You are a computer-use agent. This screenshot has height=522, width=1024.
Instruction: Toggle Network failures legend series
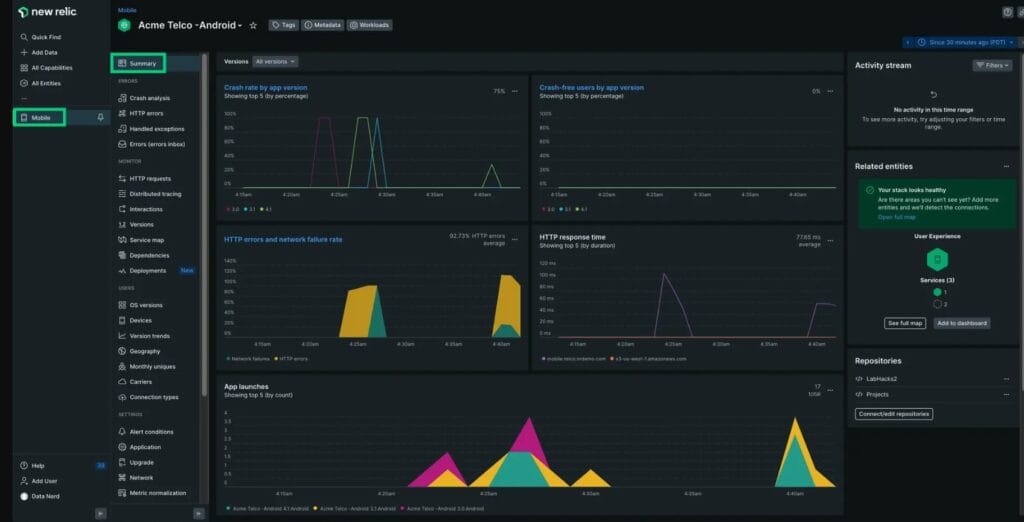click(248, 359)
